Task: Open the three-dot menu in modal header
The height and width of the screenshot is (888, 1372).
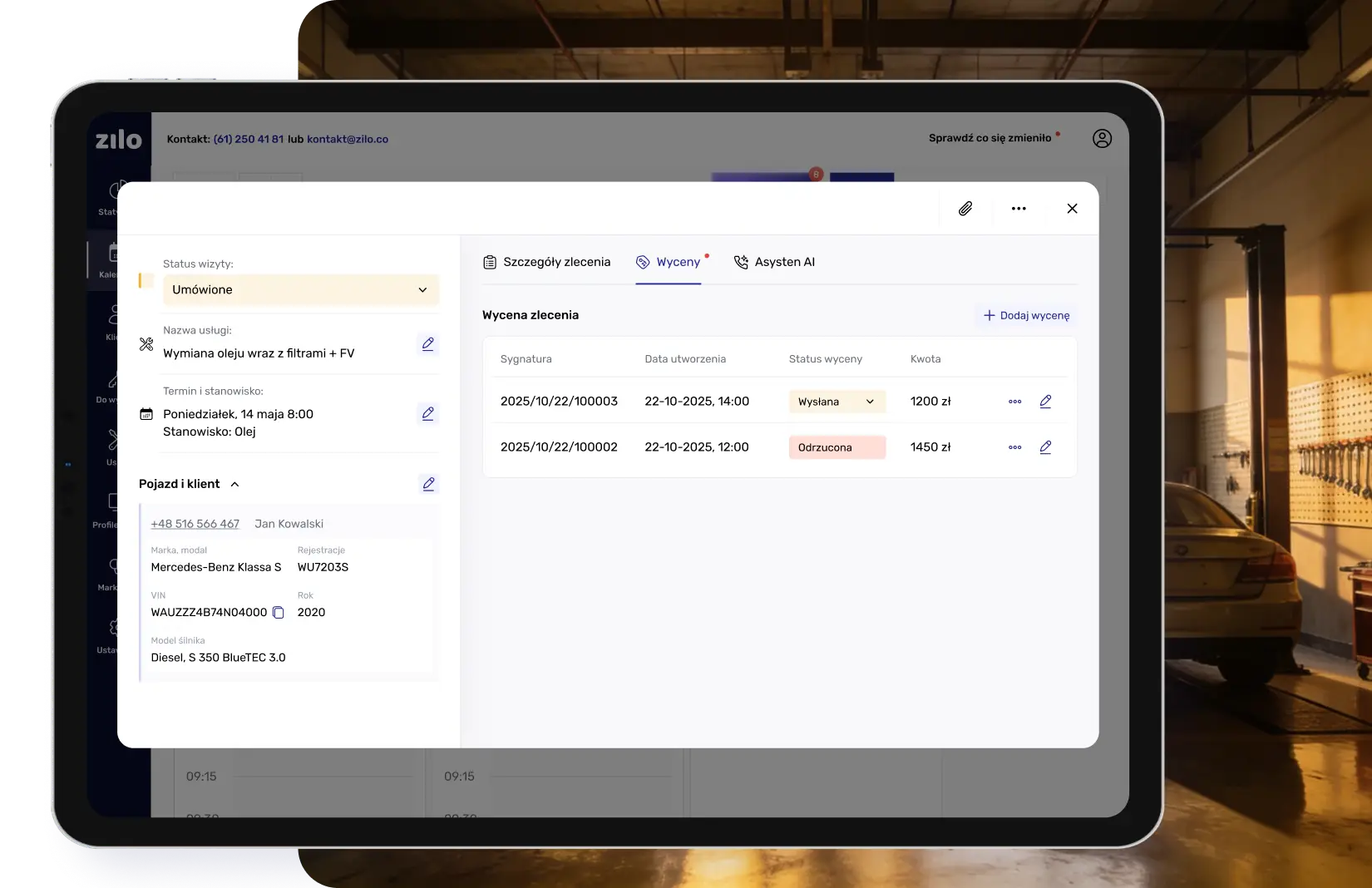Action: click(x=1019, y=209)
